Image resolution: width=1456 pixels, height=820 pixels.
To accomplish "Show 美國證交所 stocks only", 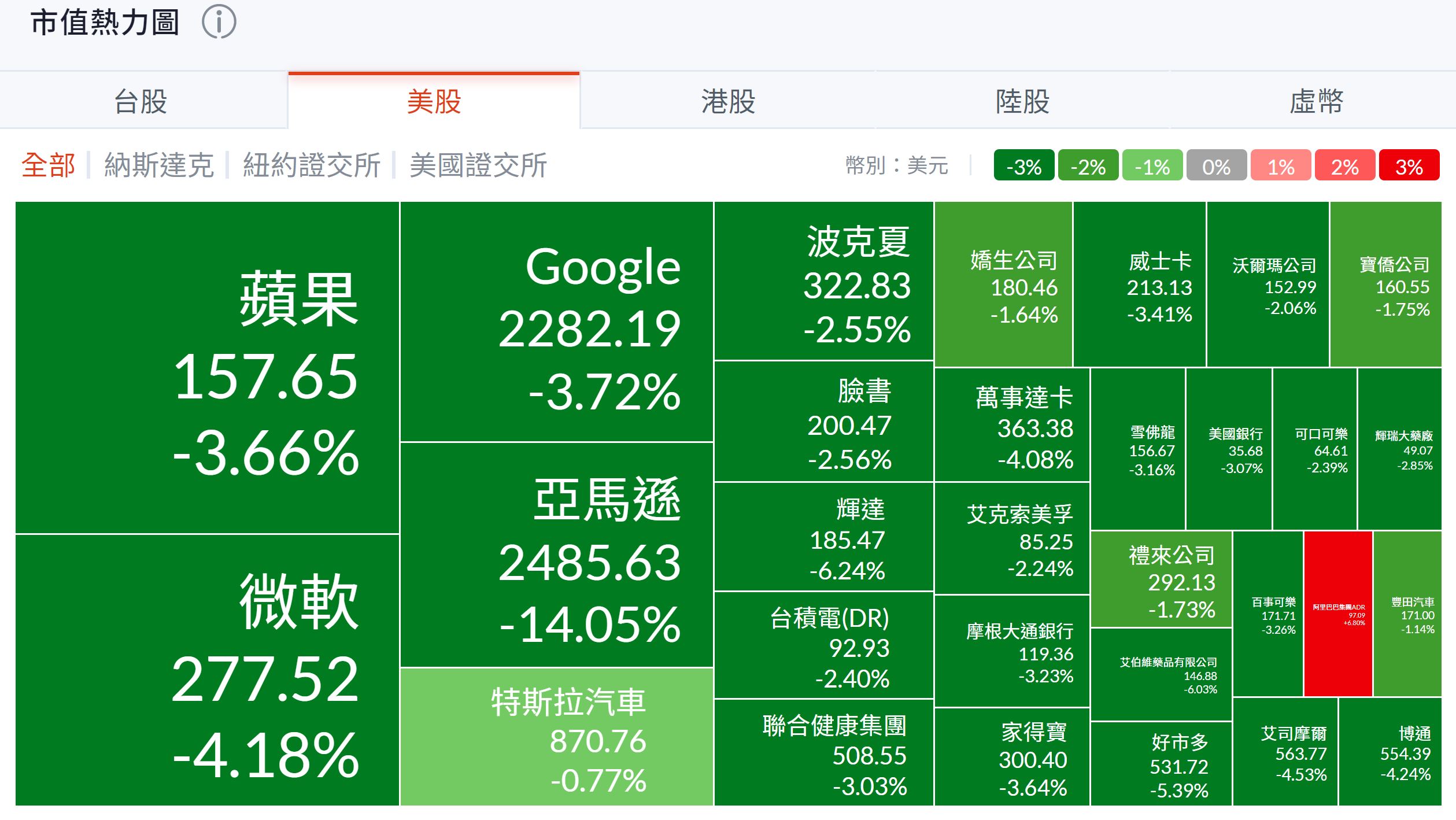I will 478,165.
